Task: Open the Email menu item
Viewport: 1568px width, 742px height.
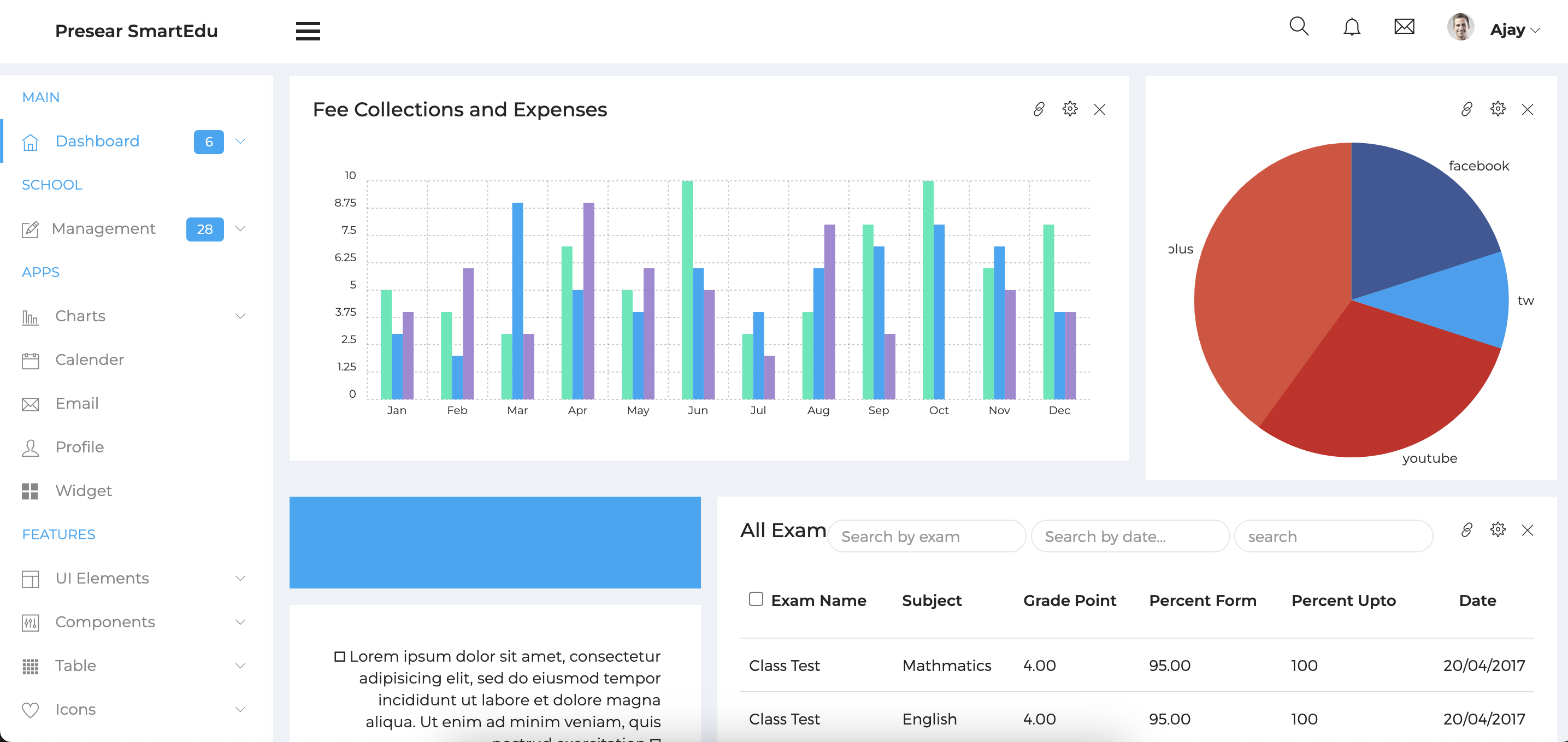Action: click(76, 404)
